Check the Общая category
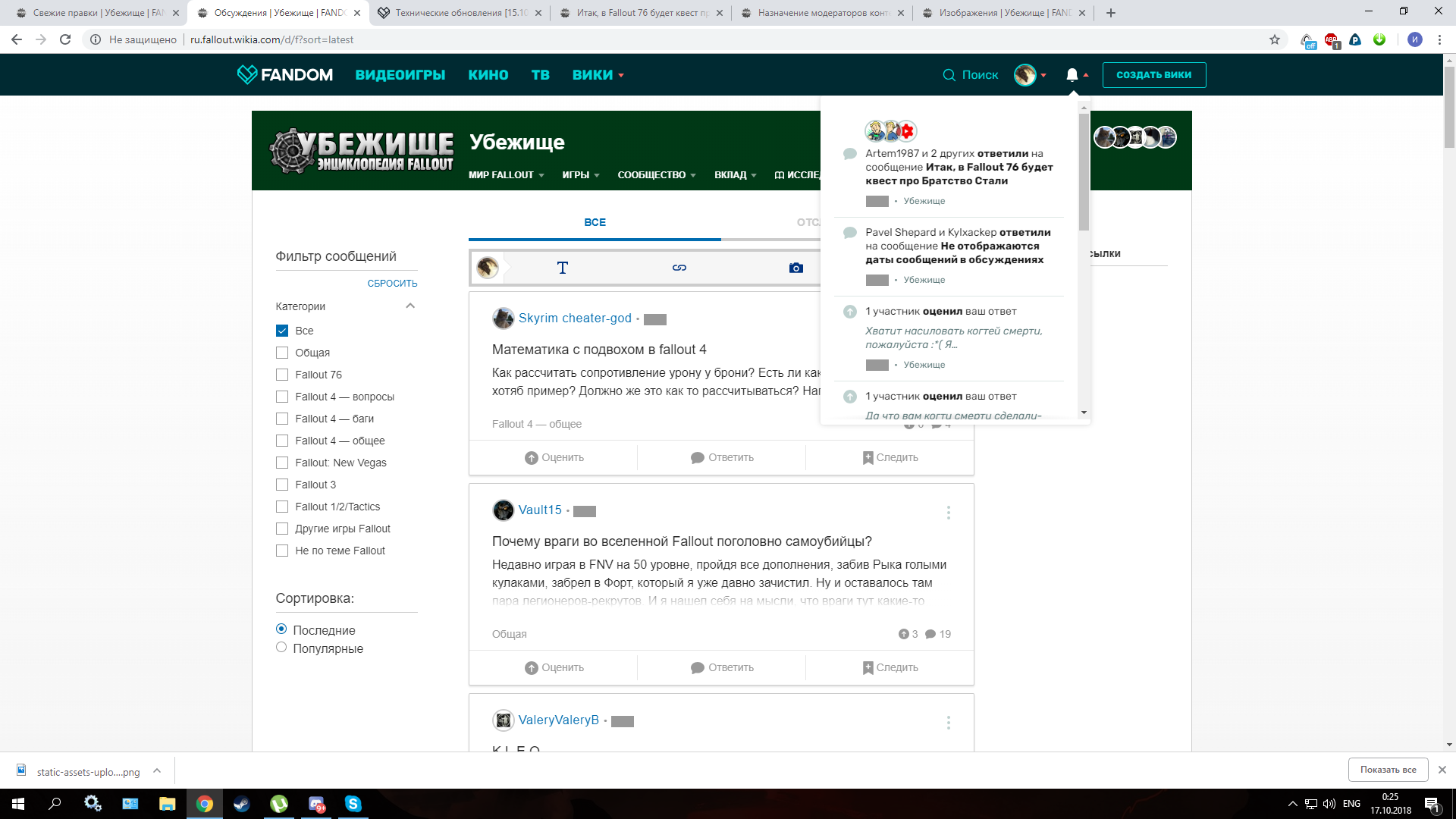The image size is (1456, 819). point(282,353)
